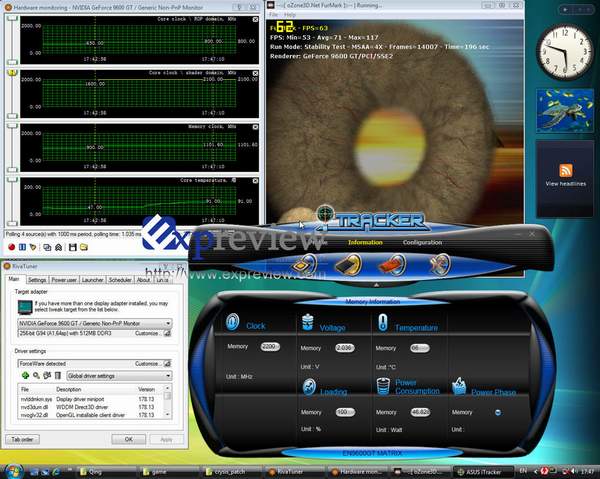
Task: Open the Information tab in iTracker
Action: (x=365, y=242)
